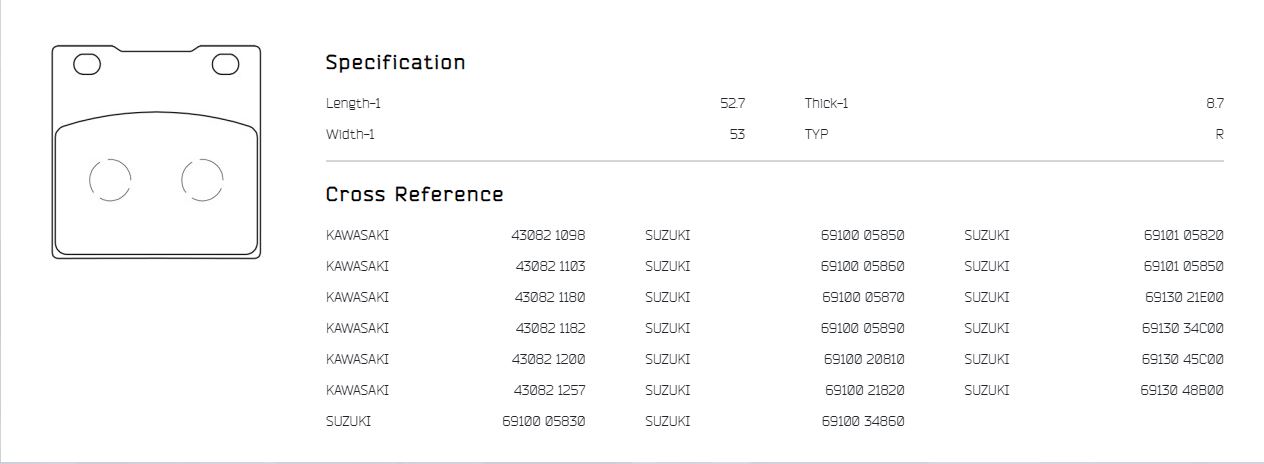The image size is (1264, 464).
Task: Click Suzuki part number 69100 34860
Action: point(863,422)
